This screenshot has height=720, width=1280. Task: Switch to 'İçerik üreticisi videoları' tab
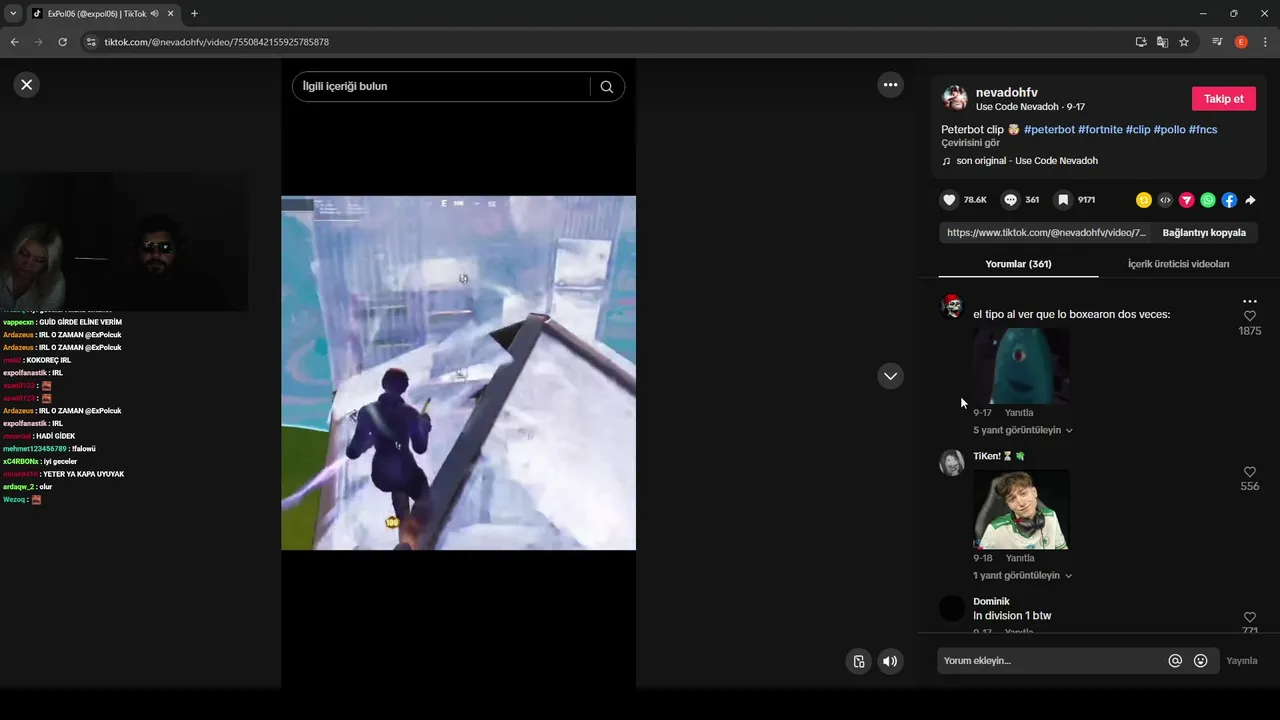click(x=1178, y=264)
